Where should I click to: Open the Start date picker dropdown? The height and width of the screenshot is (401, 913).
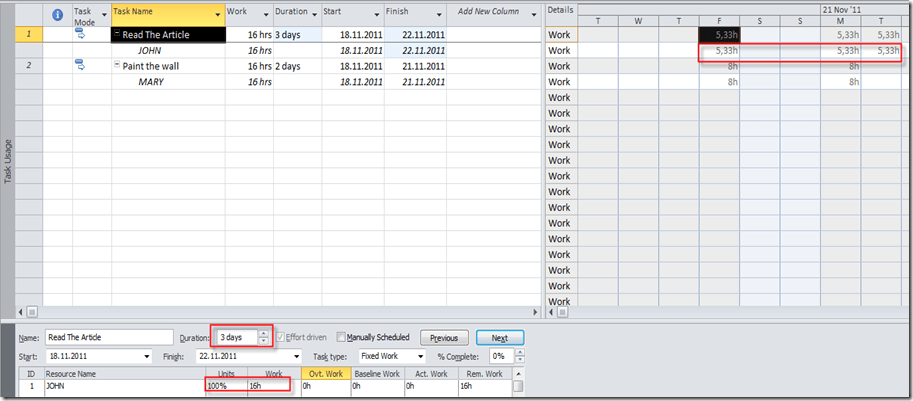[148, 356]
